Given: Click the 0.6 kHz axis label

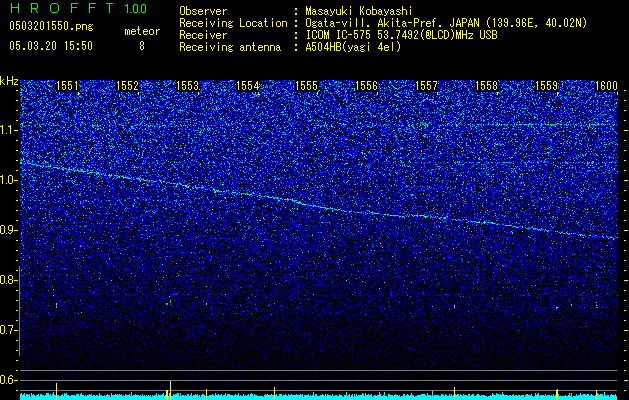Looking at the screenshot, I should [8, 380].
